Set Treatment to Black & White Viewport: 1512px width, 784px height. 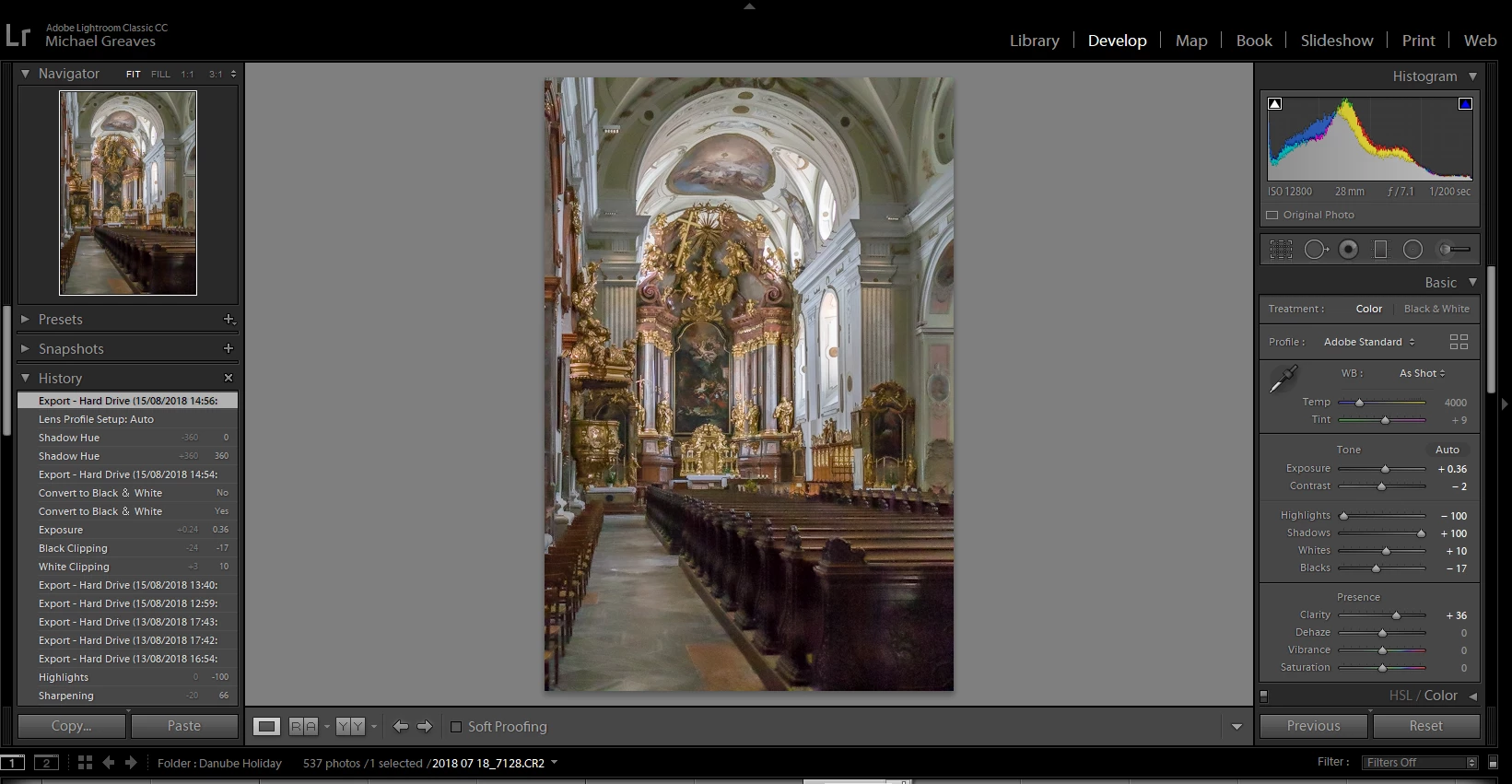tap(1436, 309)
